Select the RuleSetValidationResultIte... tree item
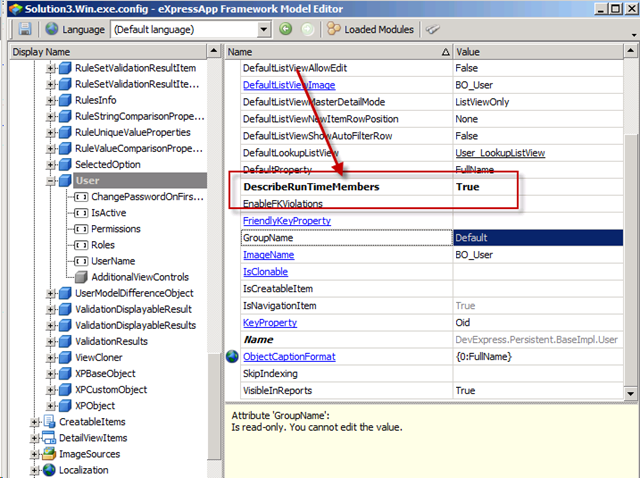 (x=137, y=84)
